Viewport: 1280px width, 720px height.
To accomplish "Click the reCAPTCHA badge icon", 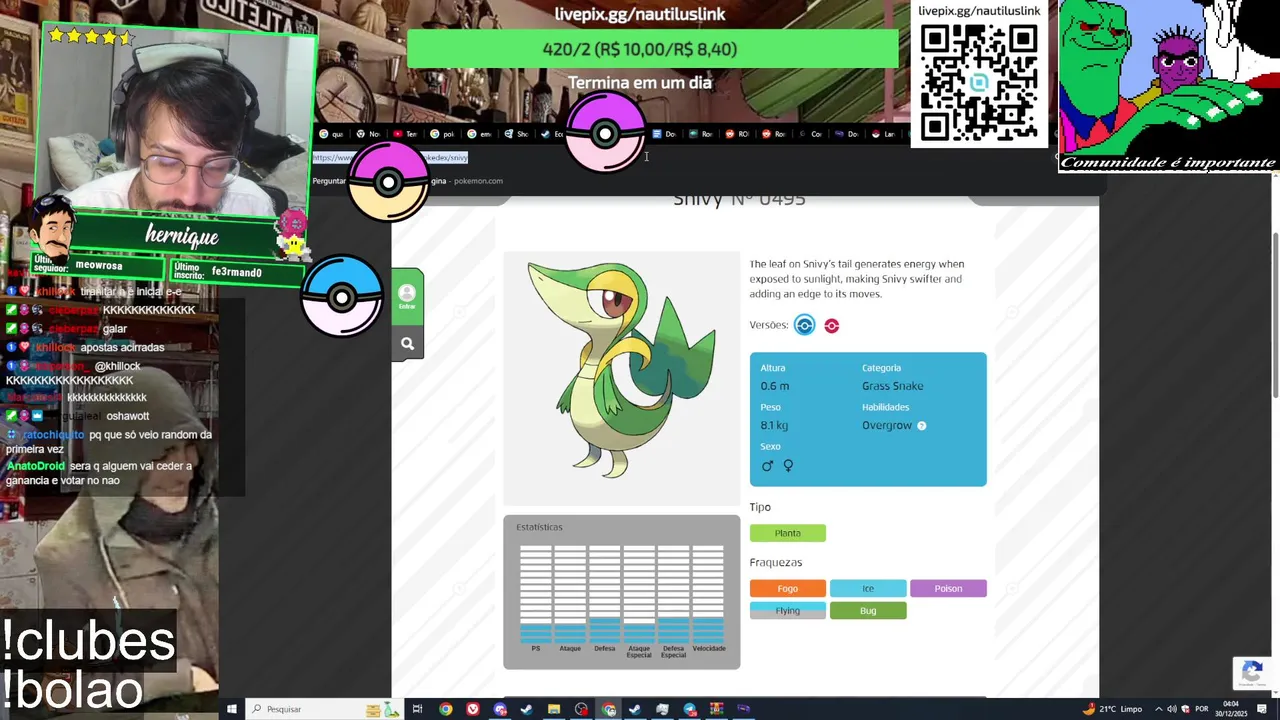I will tap(1252, 673).
